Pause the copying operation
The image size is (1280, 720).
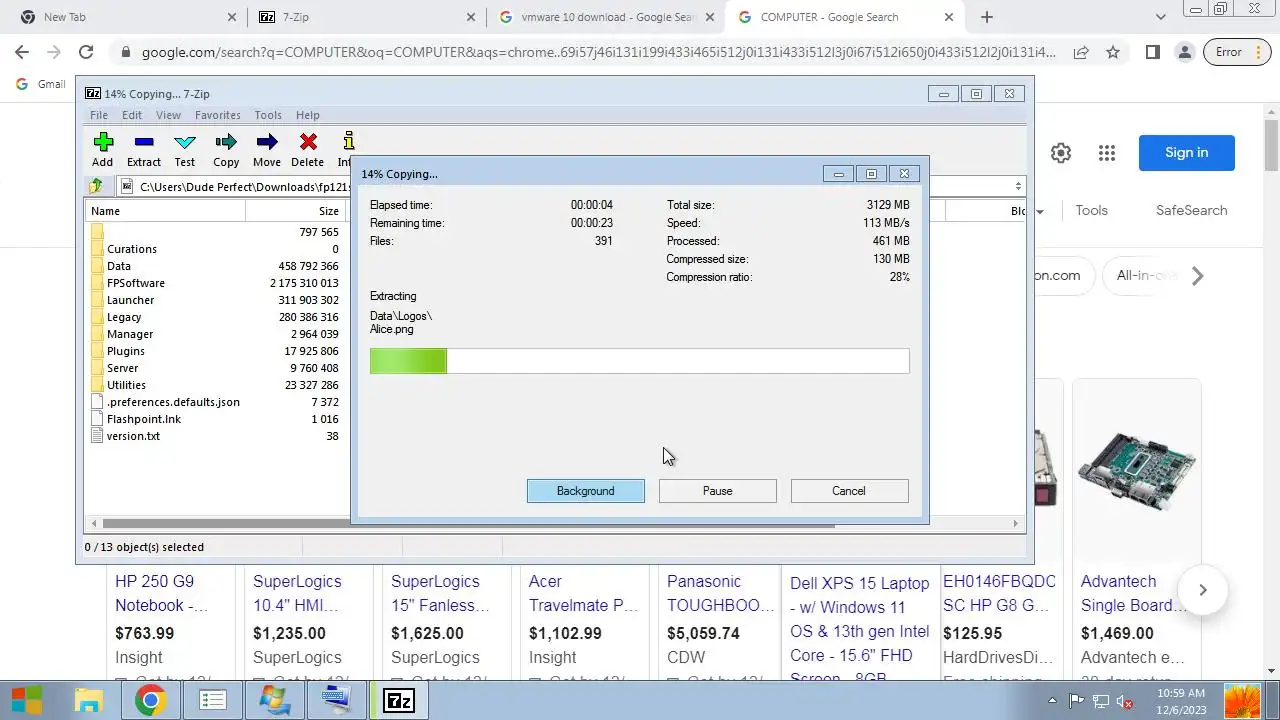[x=718, y=491]
